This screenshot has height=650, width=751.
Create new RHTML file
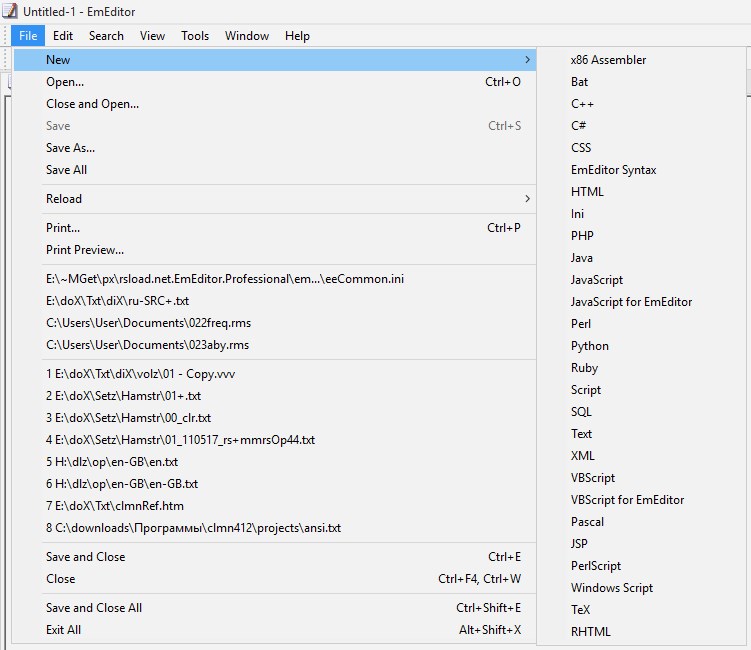click(642, 632)
